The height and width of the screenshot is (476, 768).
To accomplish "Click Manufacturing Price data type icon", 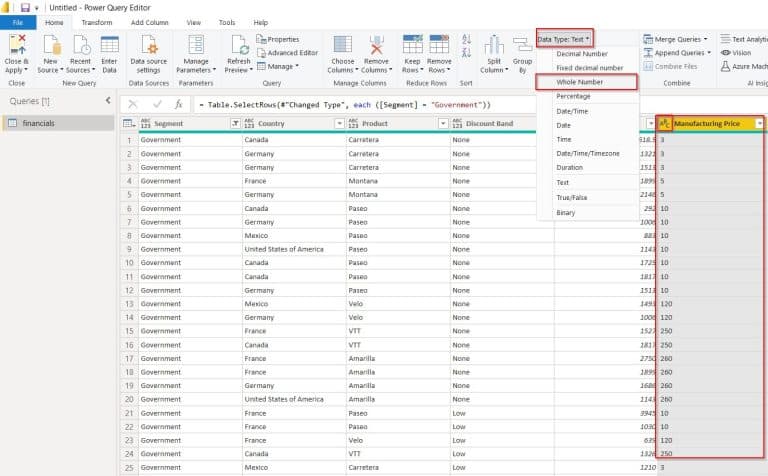I will (x=664, y=123).
